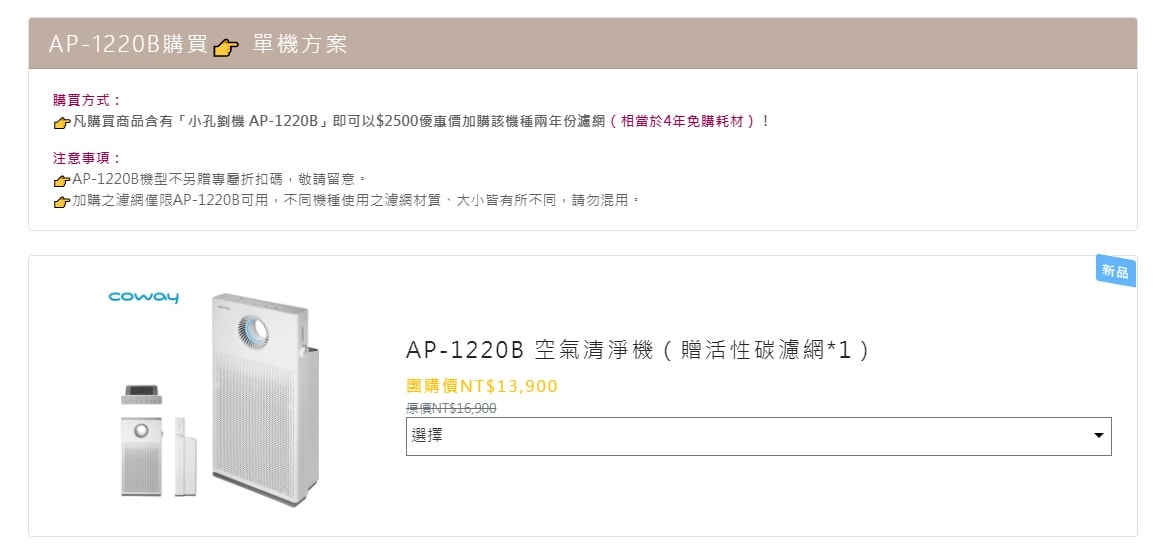
Task: Click hand icon before 加購之濾網 note
Action: click(62, 201)
